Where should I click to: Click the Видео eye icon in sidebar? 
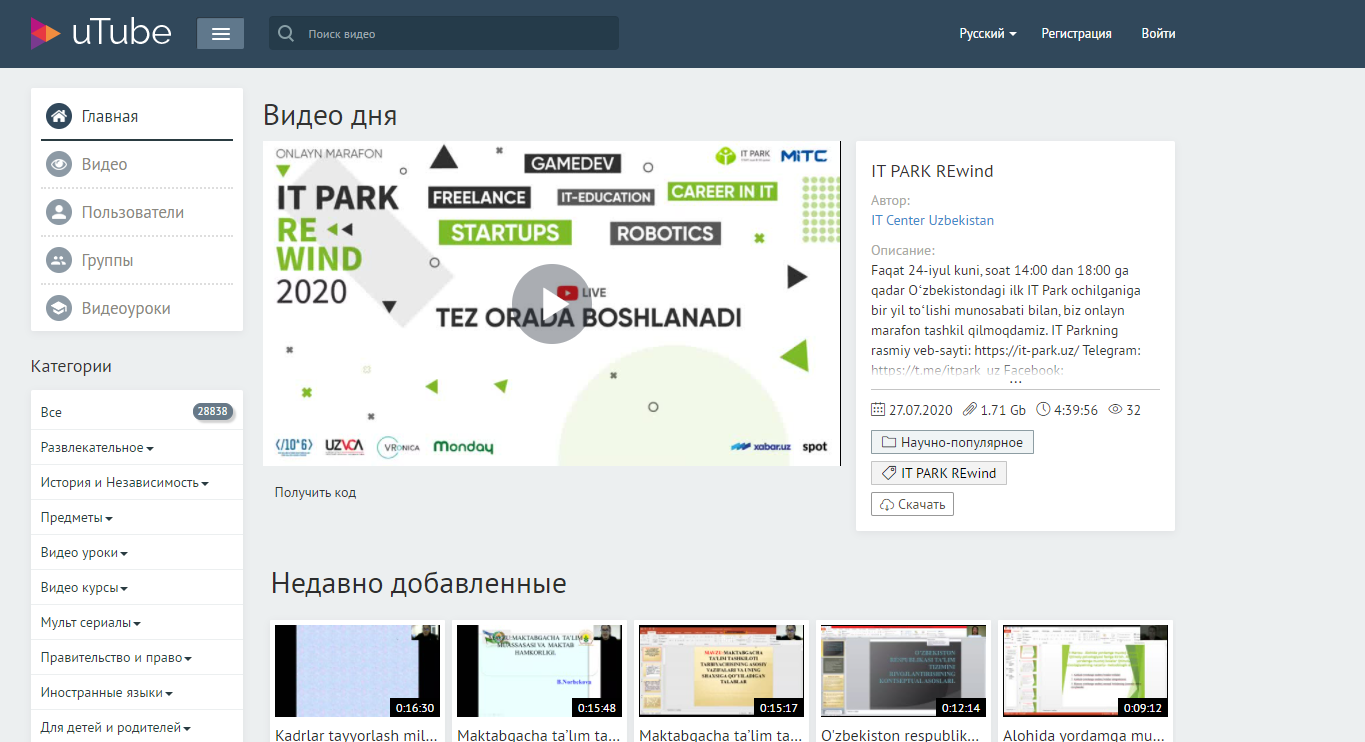pyautogui.click(x=59, y=164)
